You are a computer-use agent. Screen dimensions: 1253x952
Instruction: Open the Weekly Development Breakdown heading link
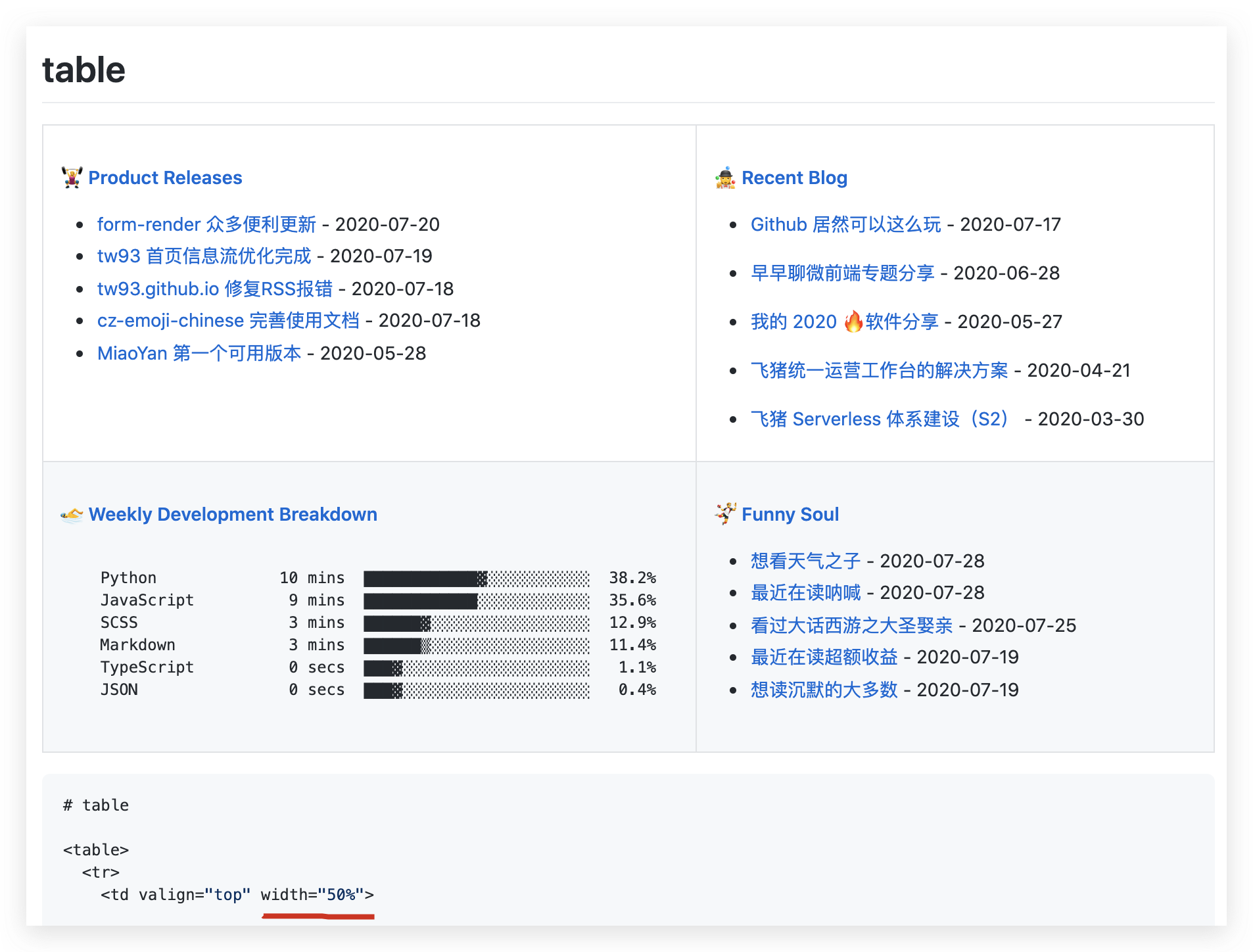pos(233,514)
